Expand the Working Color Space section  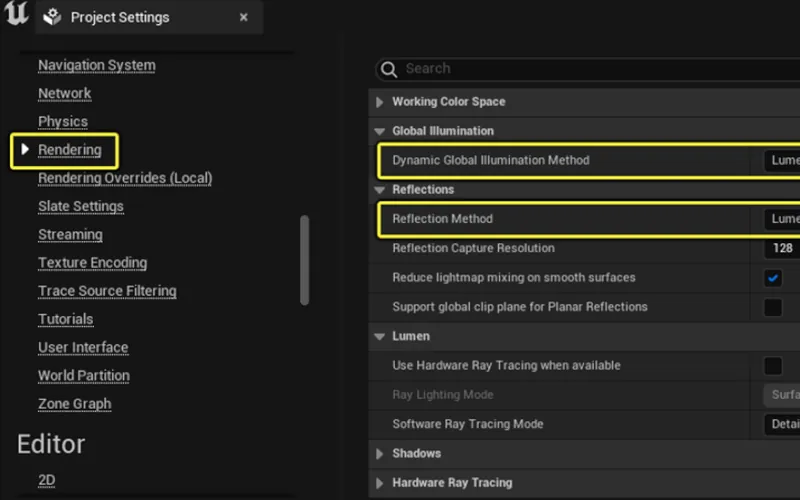379,102
